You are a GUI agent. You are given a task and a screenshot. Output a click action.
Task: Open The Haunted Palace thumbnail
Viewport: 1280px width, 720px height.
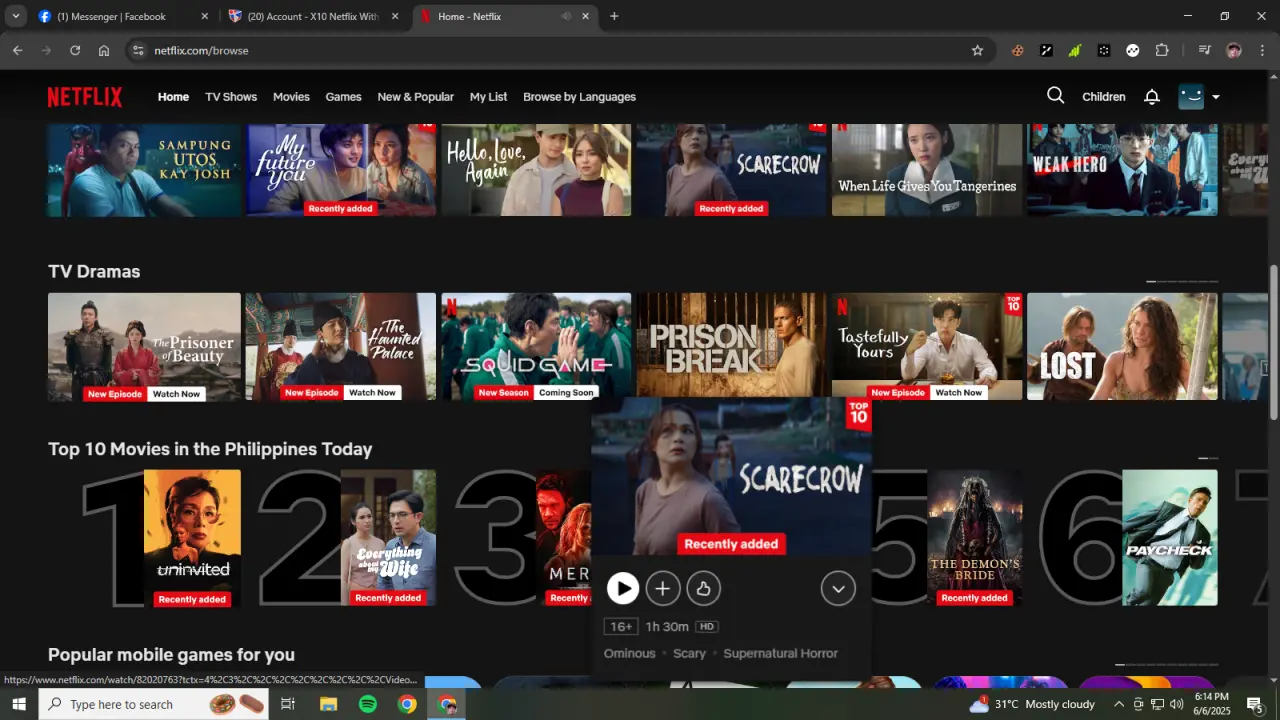[340, 346]
